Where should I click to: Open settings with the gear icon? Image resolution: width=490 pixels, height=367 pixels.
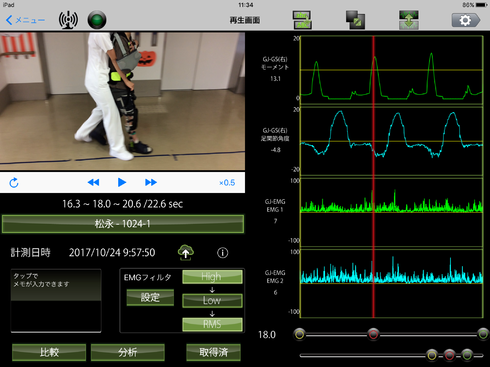click(466, 20)
